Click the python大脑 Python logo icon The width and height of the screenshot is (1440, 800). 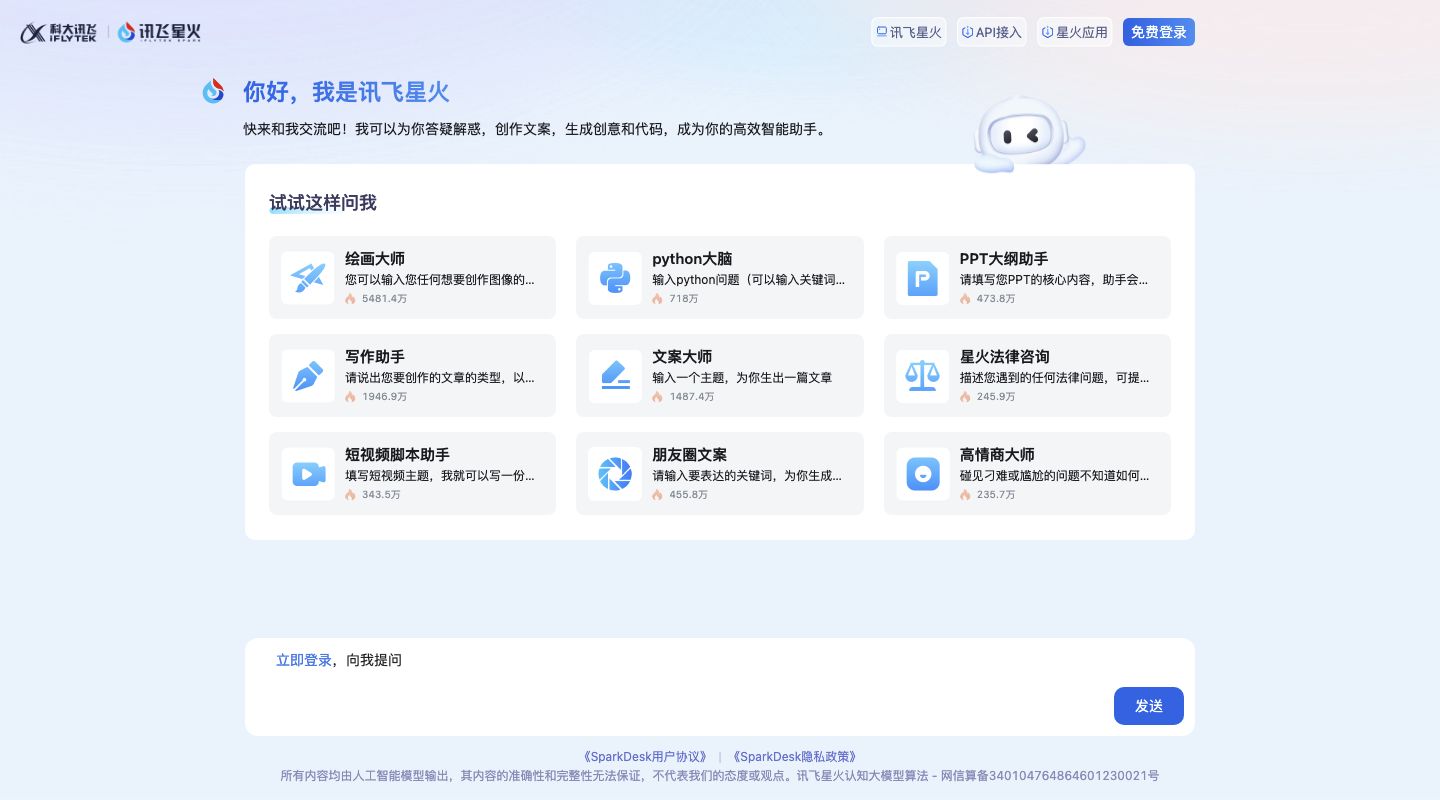(x=615, y=278)
